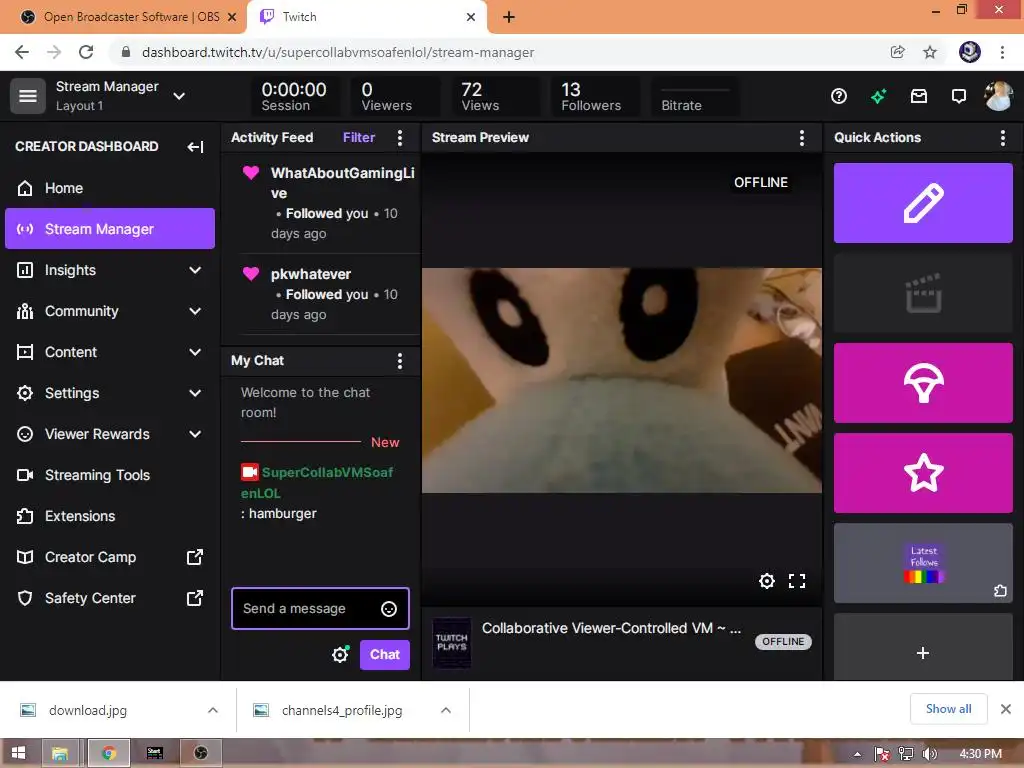Image resolution: width=1024 pixels, height=768 pixels.
Task: Bookmark this page with star icon
Action: coord(930,52)
